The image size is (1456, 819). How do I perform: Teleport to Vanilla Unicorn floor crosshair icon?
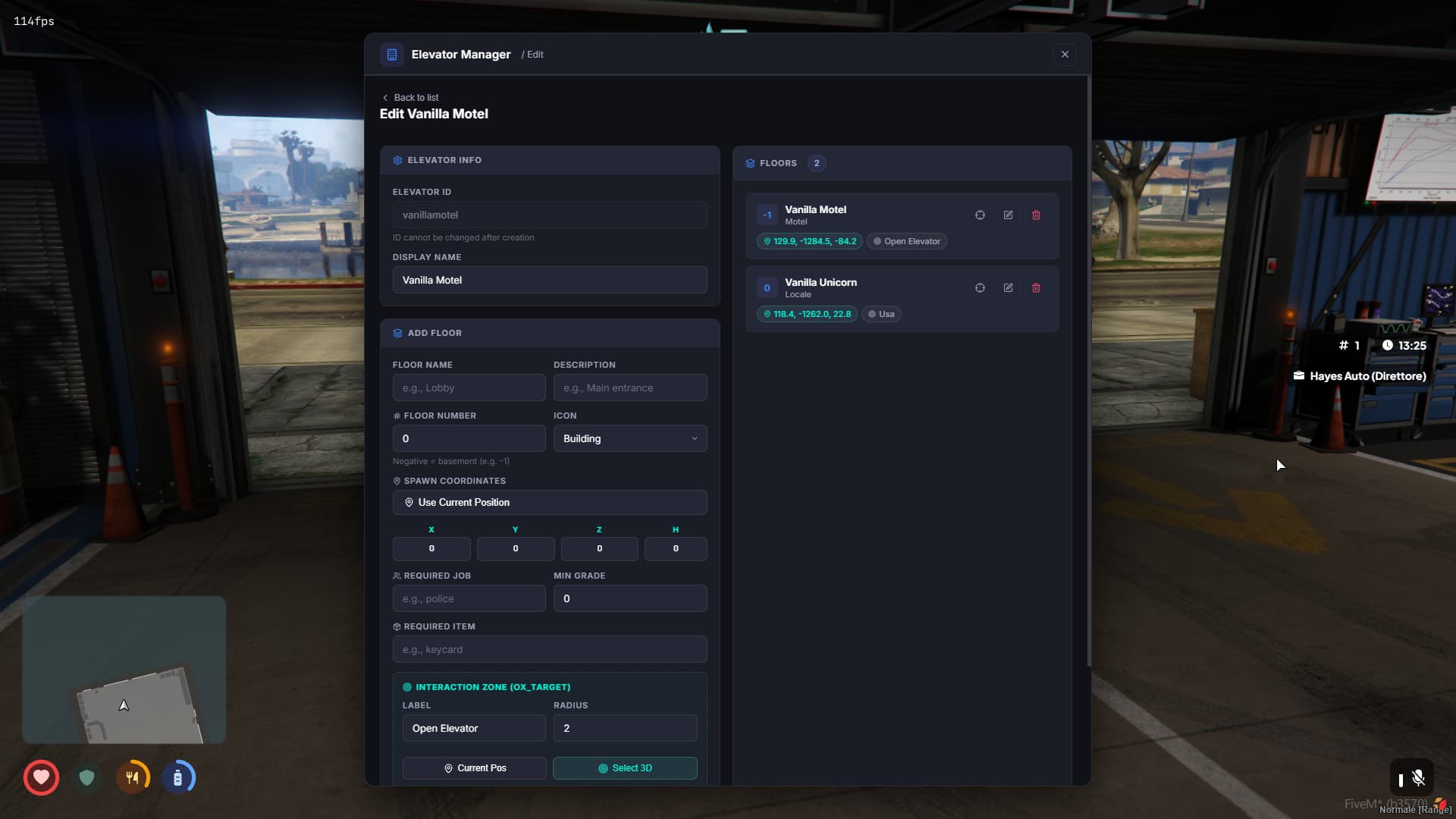pos(980,288)
